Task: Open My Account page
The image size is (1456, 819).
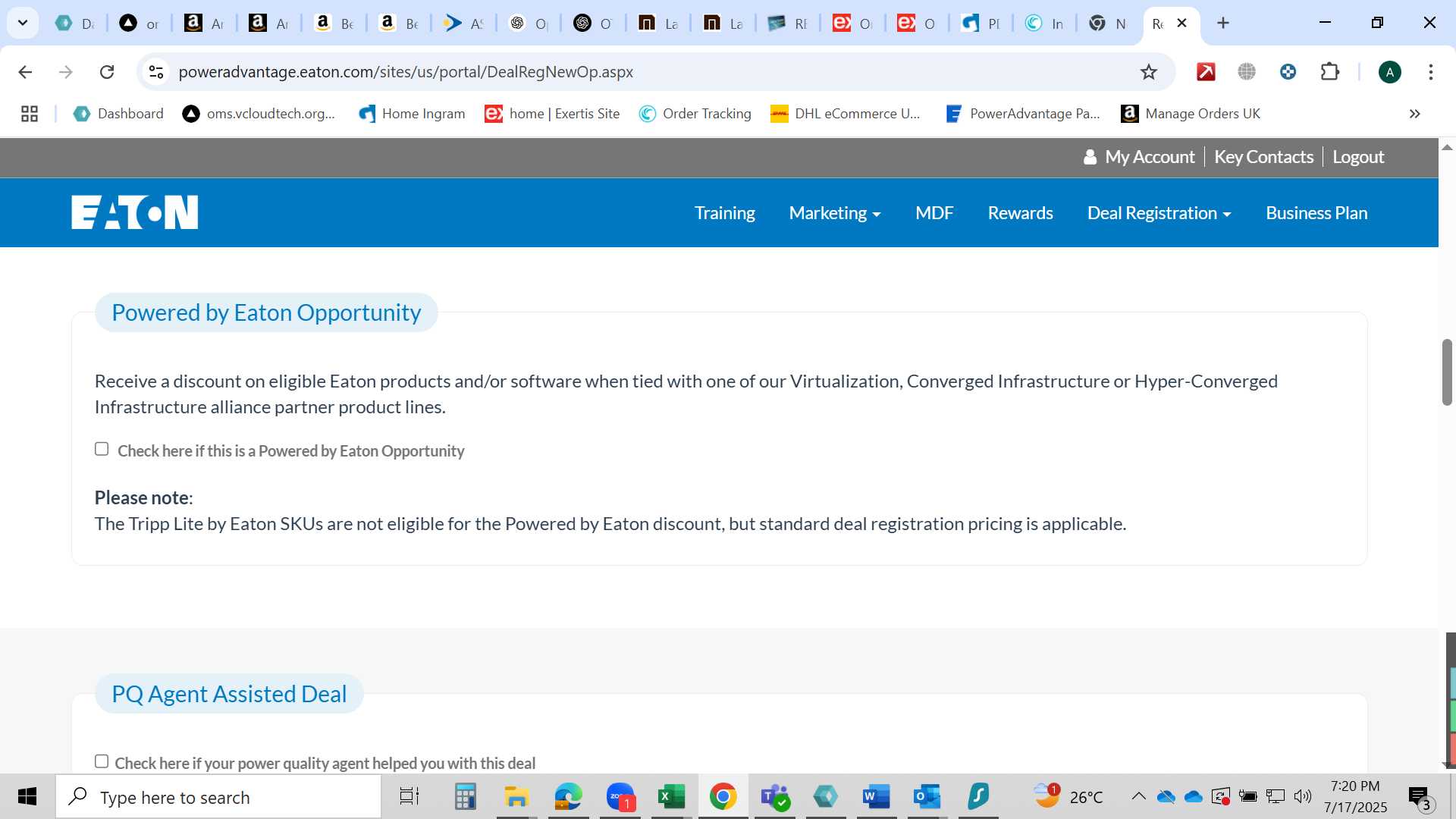Action: pyautogui.click(x=1139, y=157)
